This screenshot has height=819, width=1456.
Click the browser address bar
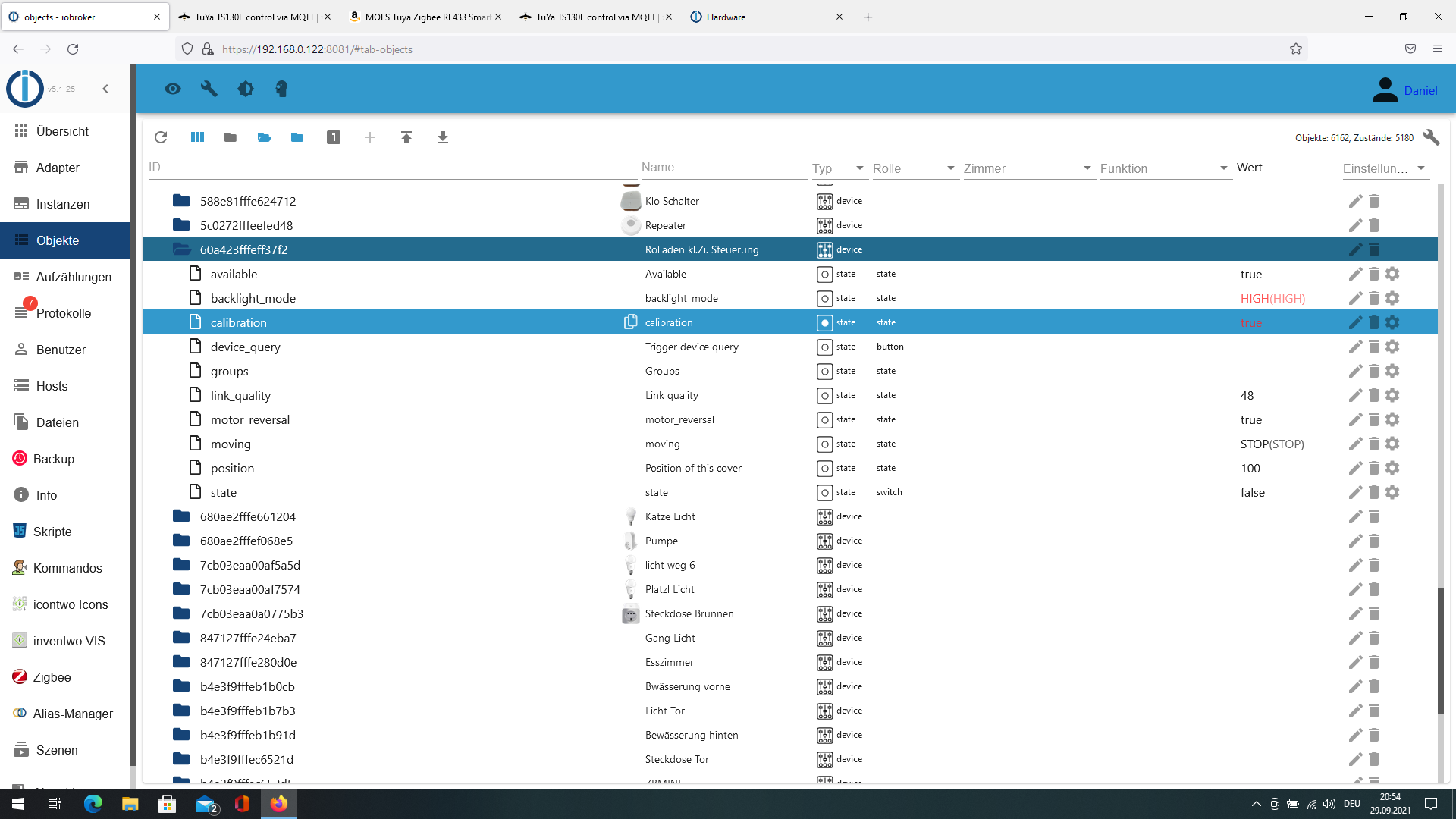743,49
